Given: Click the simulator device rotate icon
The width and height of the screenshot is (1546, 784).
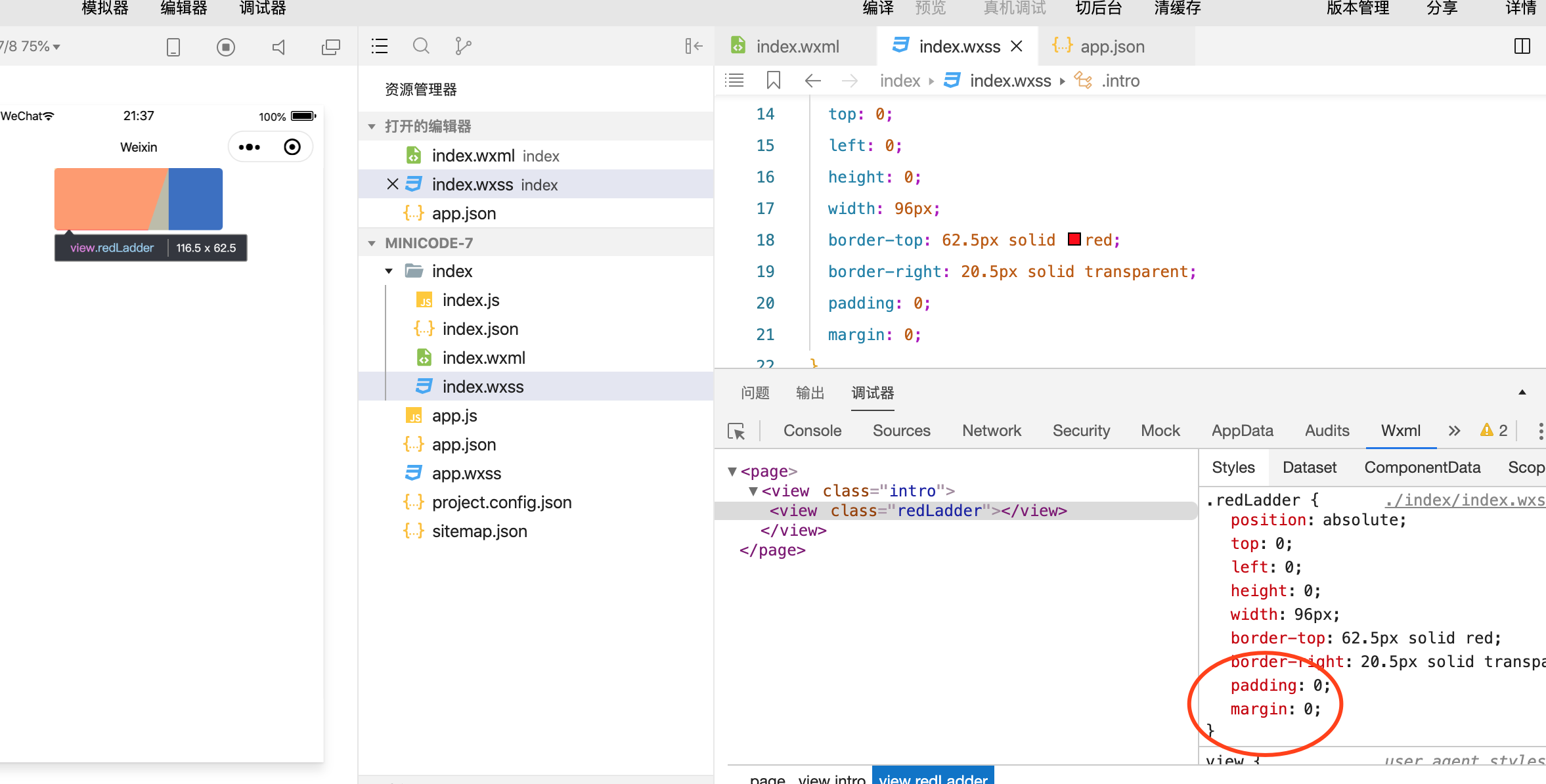Looking at the screenshot, I should tap(173, 47).
